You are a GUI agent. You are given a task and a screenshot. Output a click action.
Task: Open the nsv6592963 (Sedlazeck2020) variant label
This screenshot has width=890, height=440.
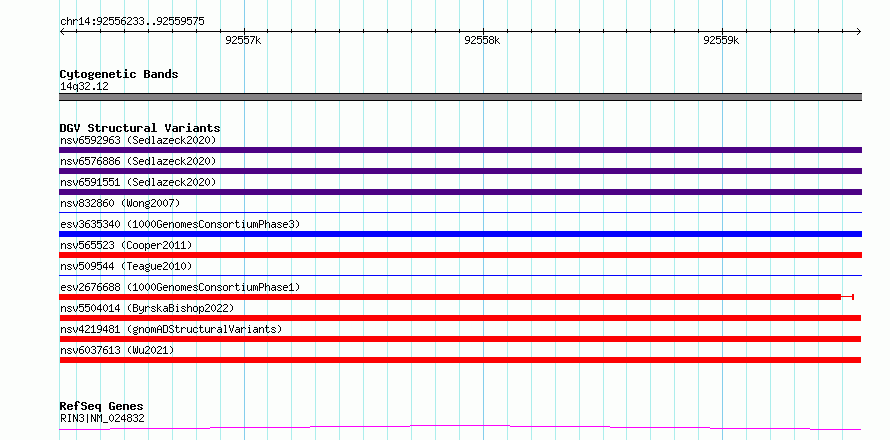coord(138,140)
